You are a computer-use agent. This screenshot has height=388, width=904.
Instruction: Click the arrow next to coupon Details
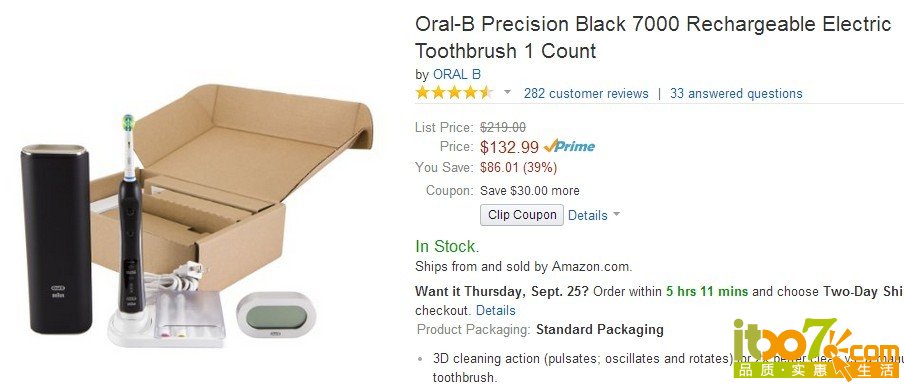tap(616, 214)
